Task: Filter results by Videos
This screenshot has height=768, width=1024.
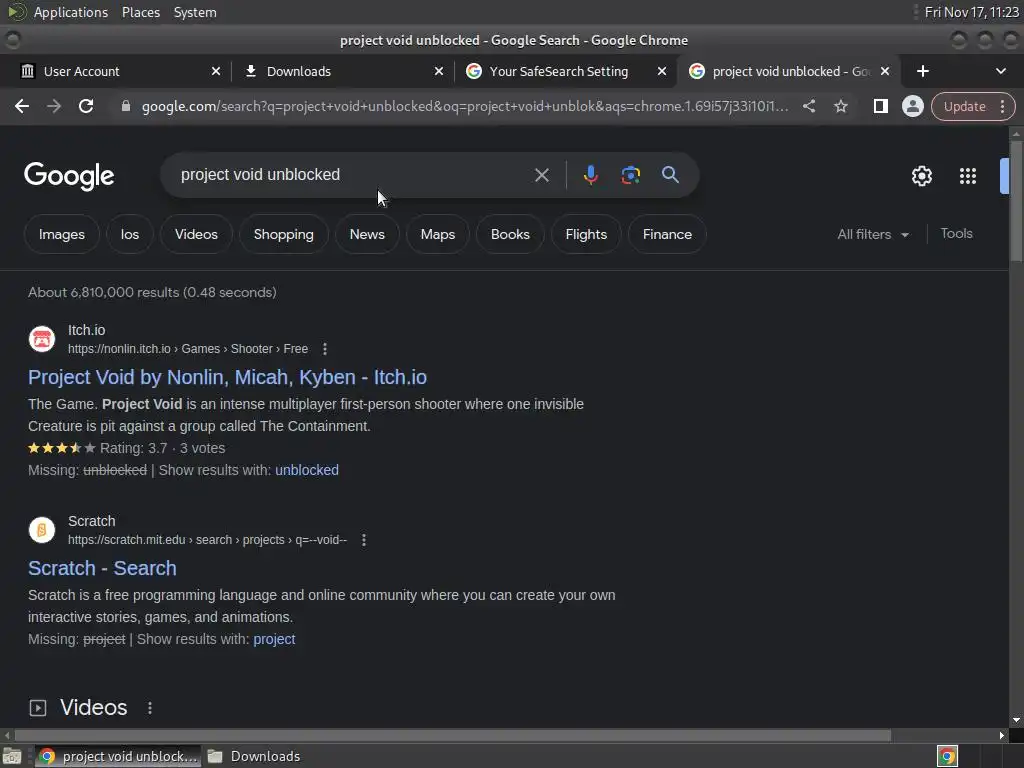Action: point(196,234)
